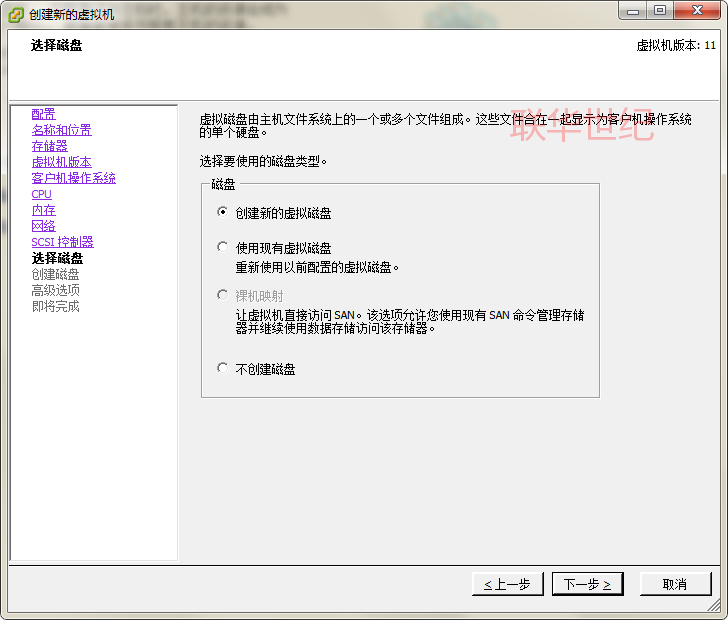Select 创建新的虚拟磁盘 radio option
Viewport: 728px width, 620px height.
[223, 212]
